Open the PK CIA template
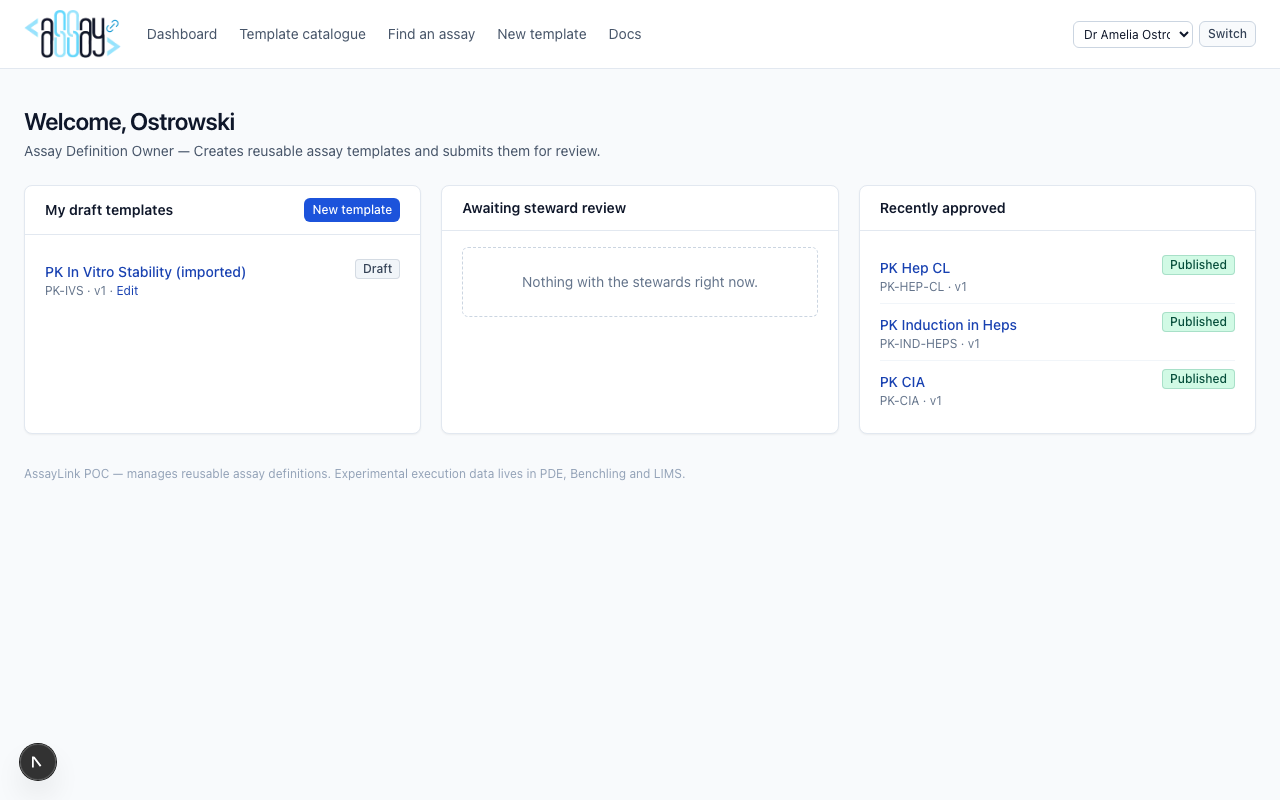The width and height of the screenshot is (1280, 800). (x=902, y=382)
